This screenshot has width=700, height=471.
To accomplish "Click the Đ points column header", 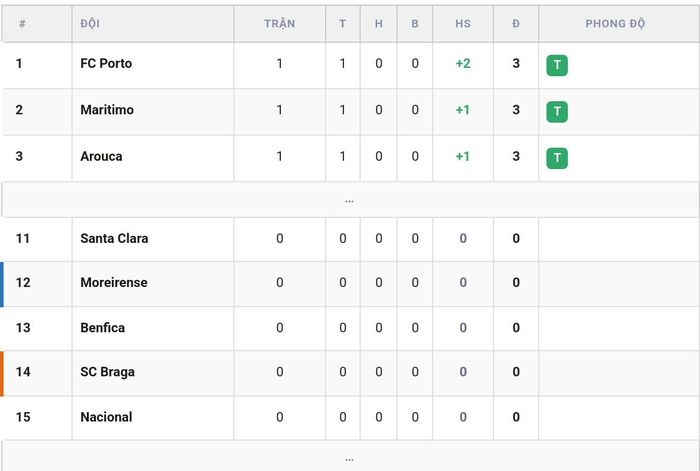I will coord(516,24).
